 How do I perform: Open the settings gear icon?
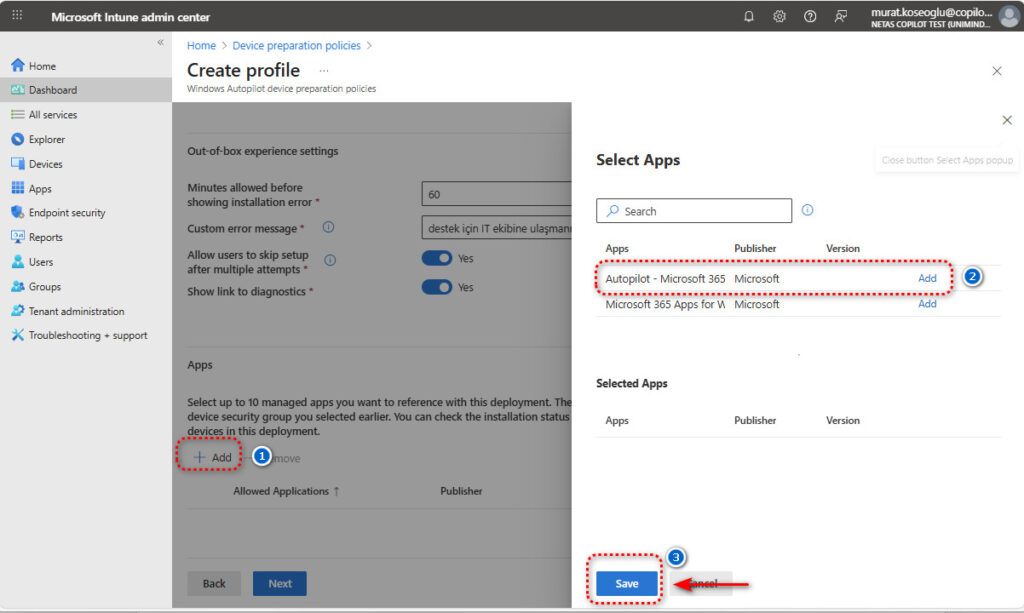779,17
